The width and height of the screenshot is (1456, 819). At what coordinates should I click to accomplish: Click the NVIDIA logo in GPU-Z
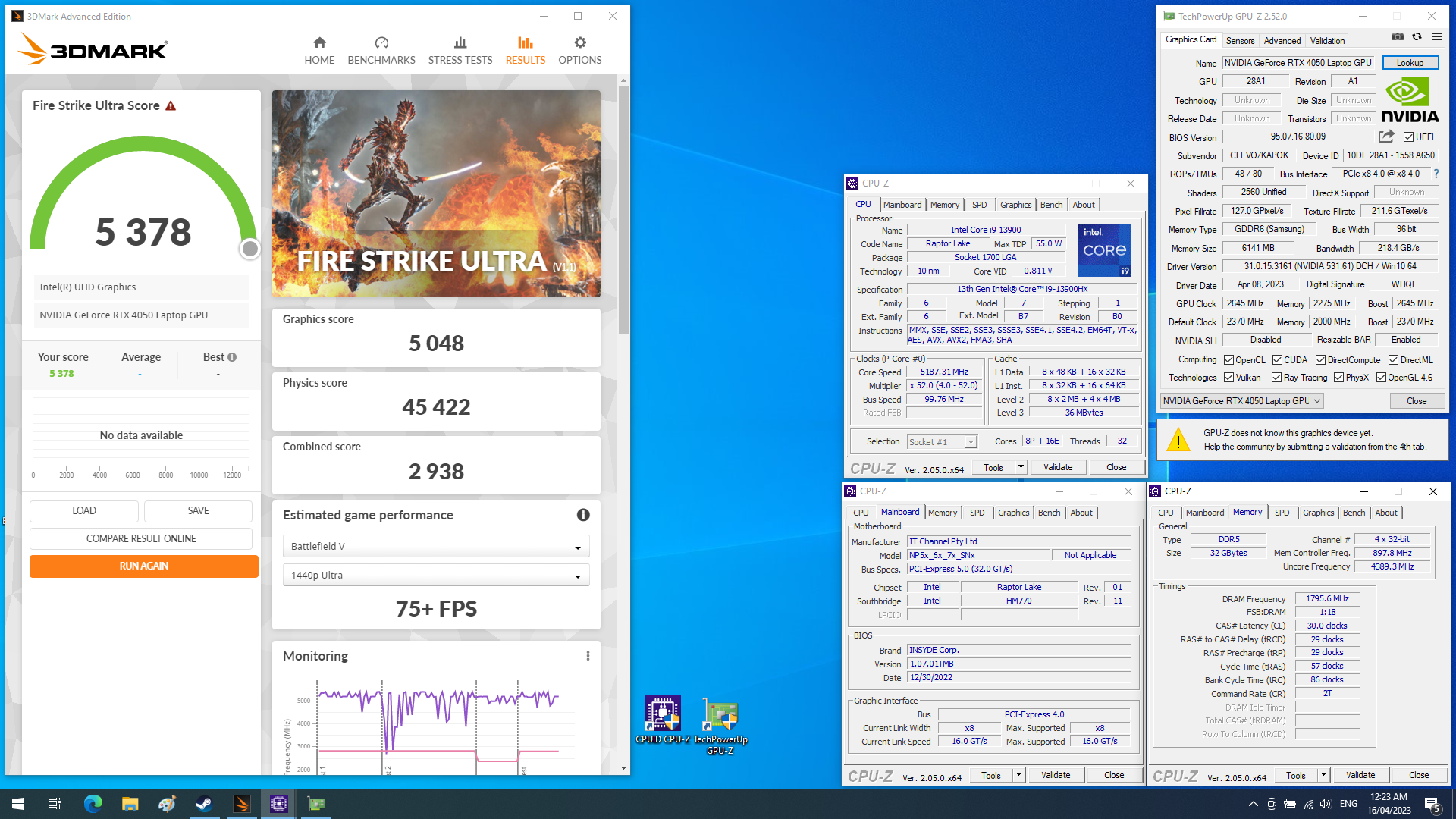pyautogui.click(x=1410, y=100)
